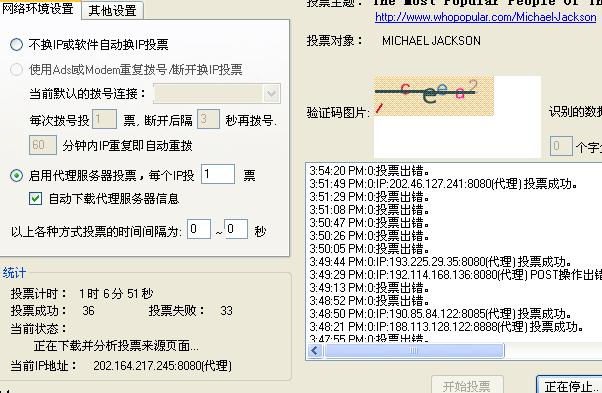Click the MICHAEL JACKSON vote target text
This screenshot has height=393, width=602.
(431, 41)
